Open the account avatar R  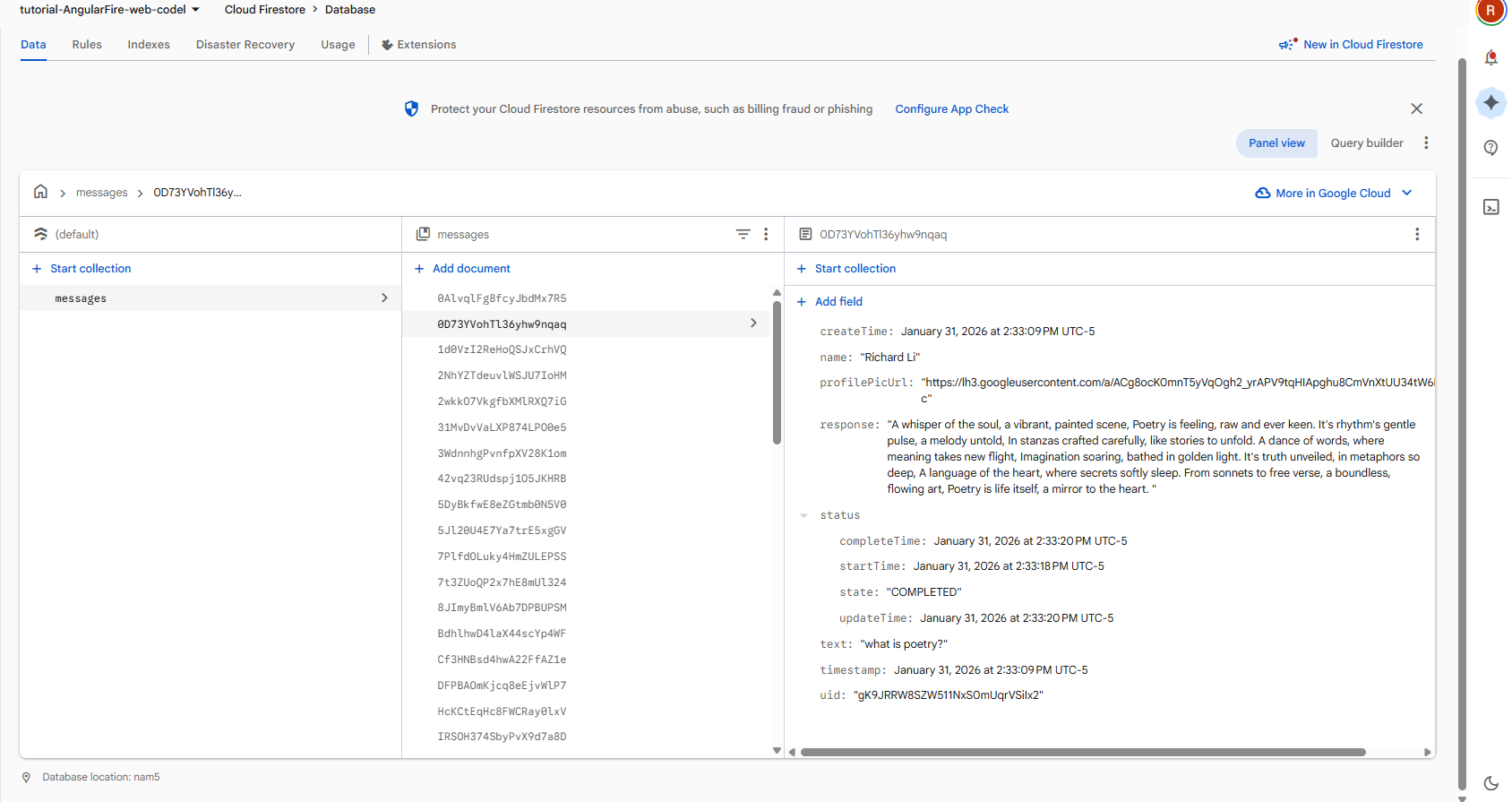pos(1491,11)
